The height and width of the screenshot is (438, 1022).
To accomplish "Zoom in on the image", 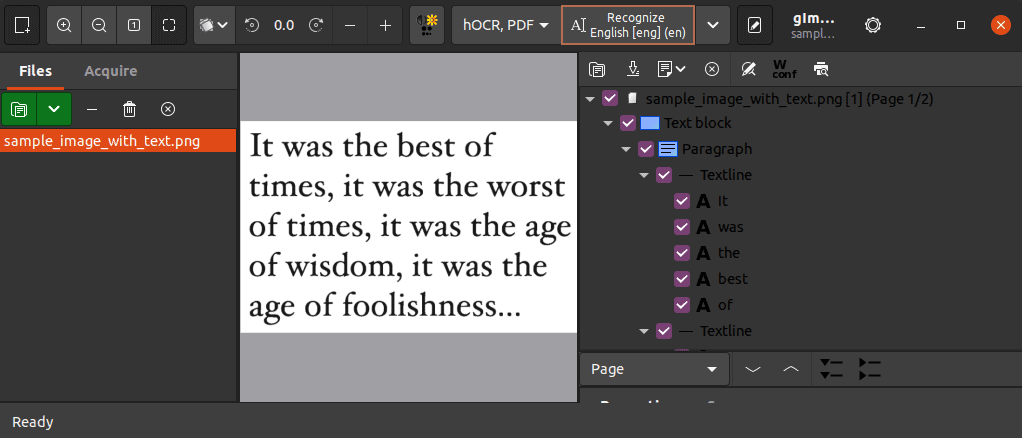I will point(64,25).
